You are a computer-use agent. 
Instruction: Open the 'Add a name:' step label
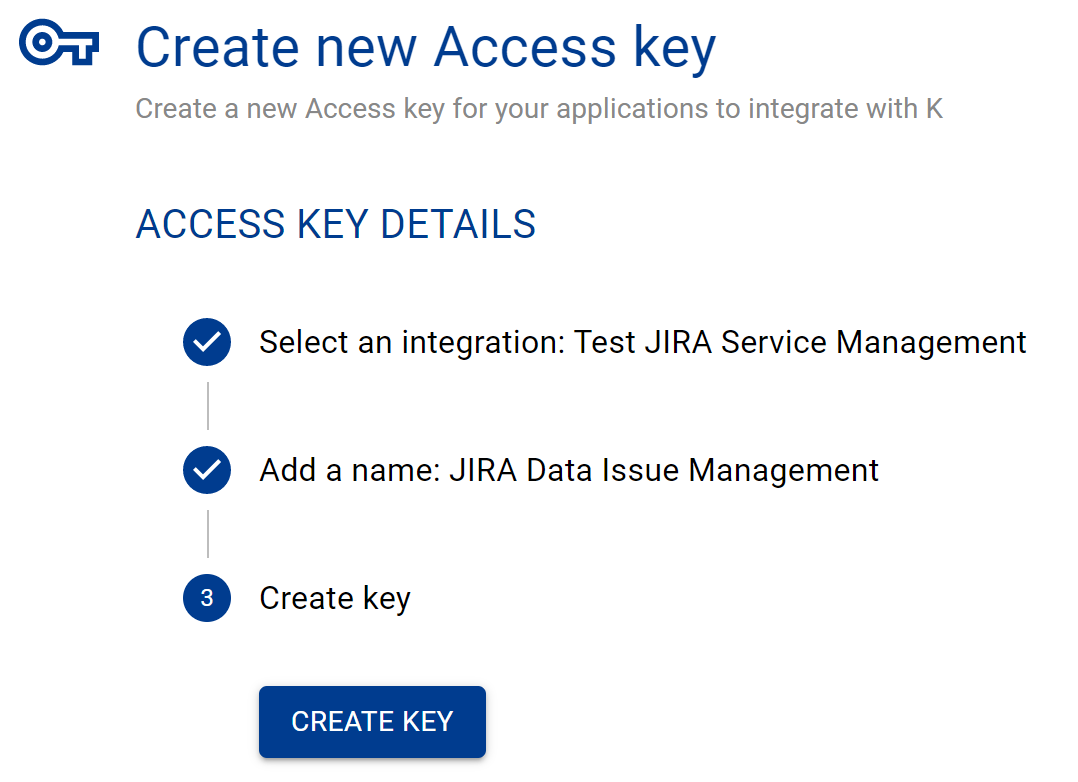coord(348,470)
